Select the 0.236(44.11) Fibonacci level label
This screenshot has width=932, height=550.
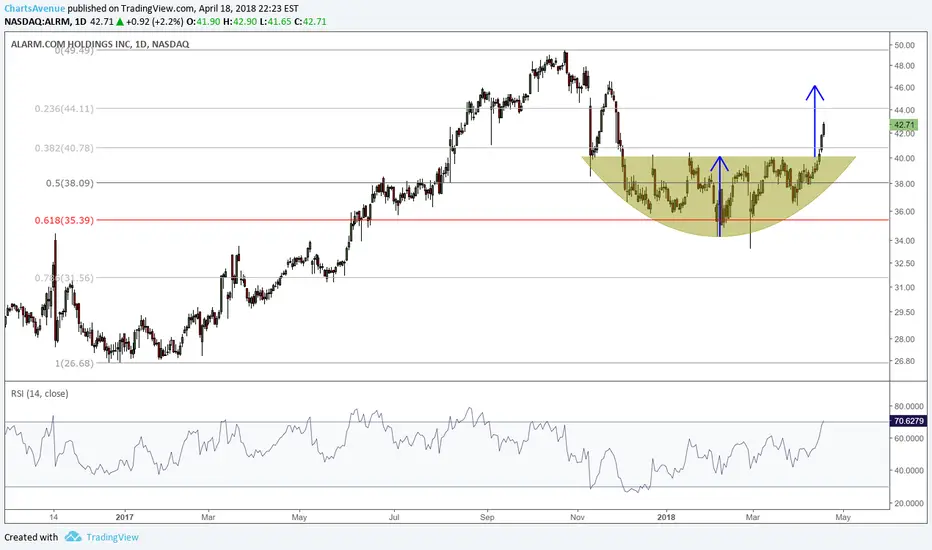[64, 109]
